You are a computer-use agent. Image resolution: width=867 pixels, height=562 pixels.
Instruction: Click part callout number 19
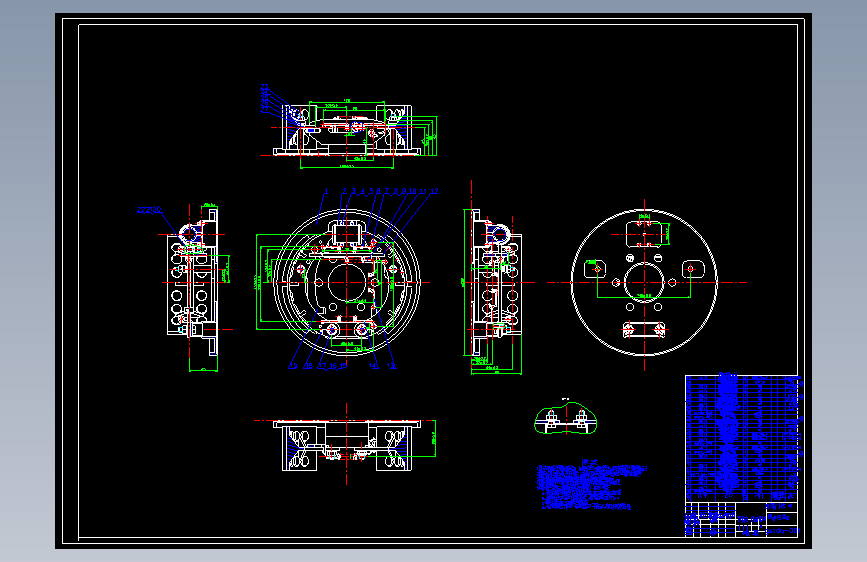293,366
